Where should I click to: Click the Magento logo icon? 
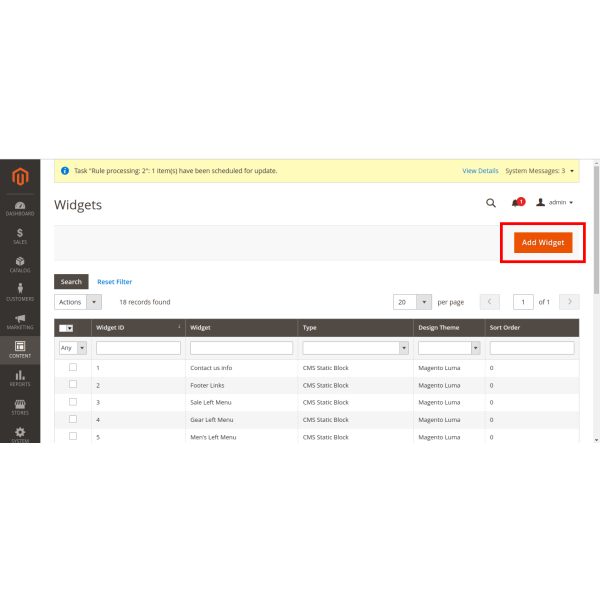point(19,178)
